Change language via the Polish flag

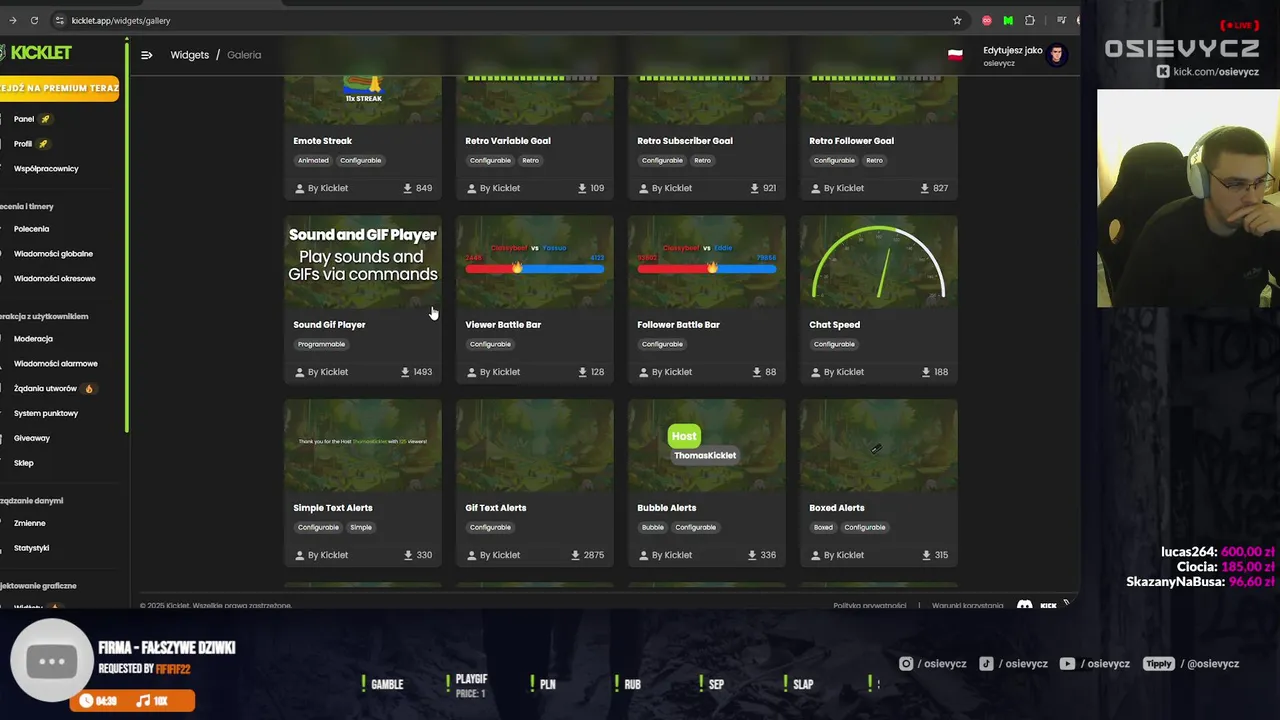click(x=955, y=55)
